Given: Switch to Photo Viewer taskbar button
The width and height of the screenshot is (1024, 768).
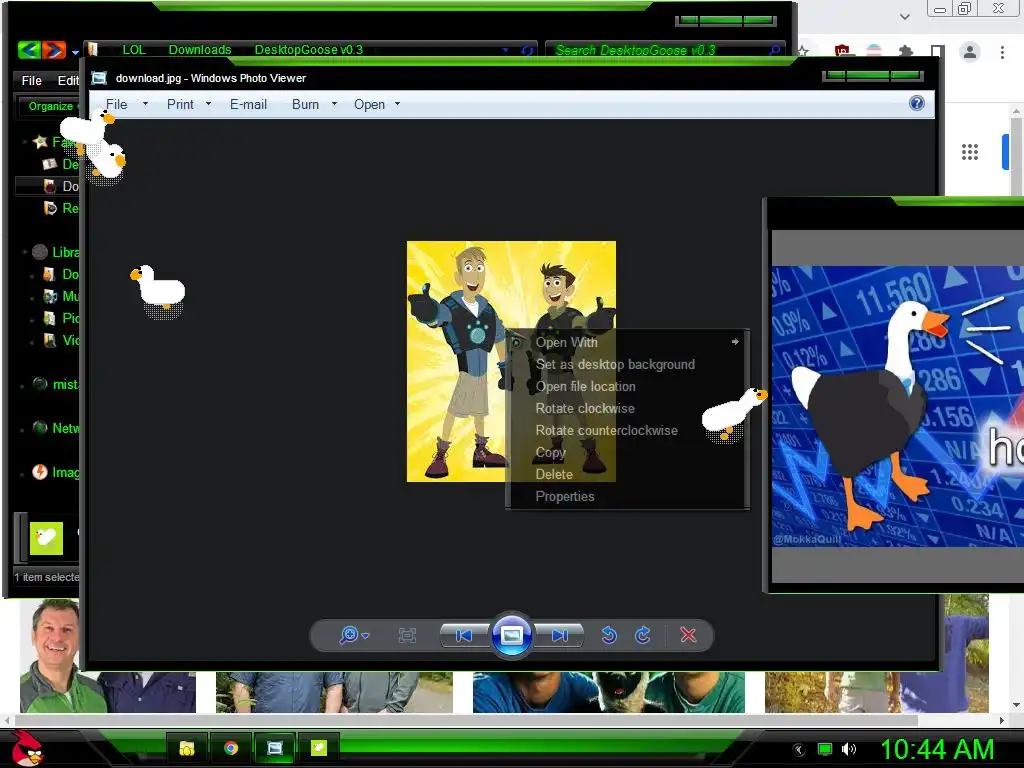Looking at the screenshot, I should pyautogui.click(x=274, y=748).
